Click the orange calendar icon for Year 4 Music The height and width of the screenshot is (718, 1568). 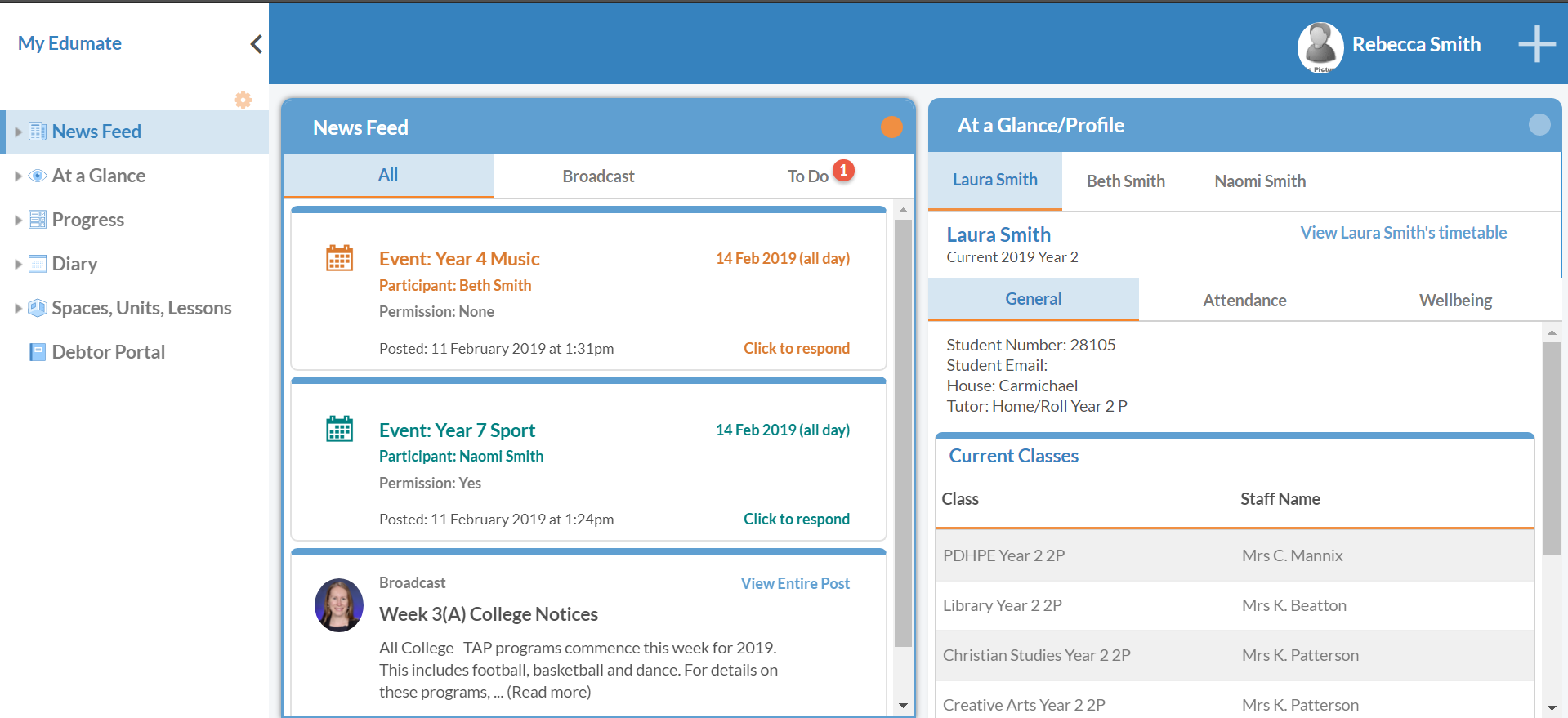339,258
